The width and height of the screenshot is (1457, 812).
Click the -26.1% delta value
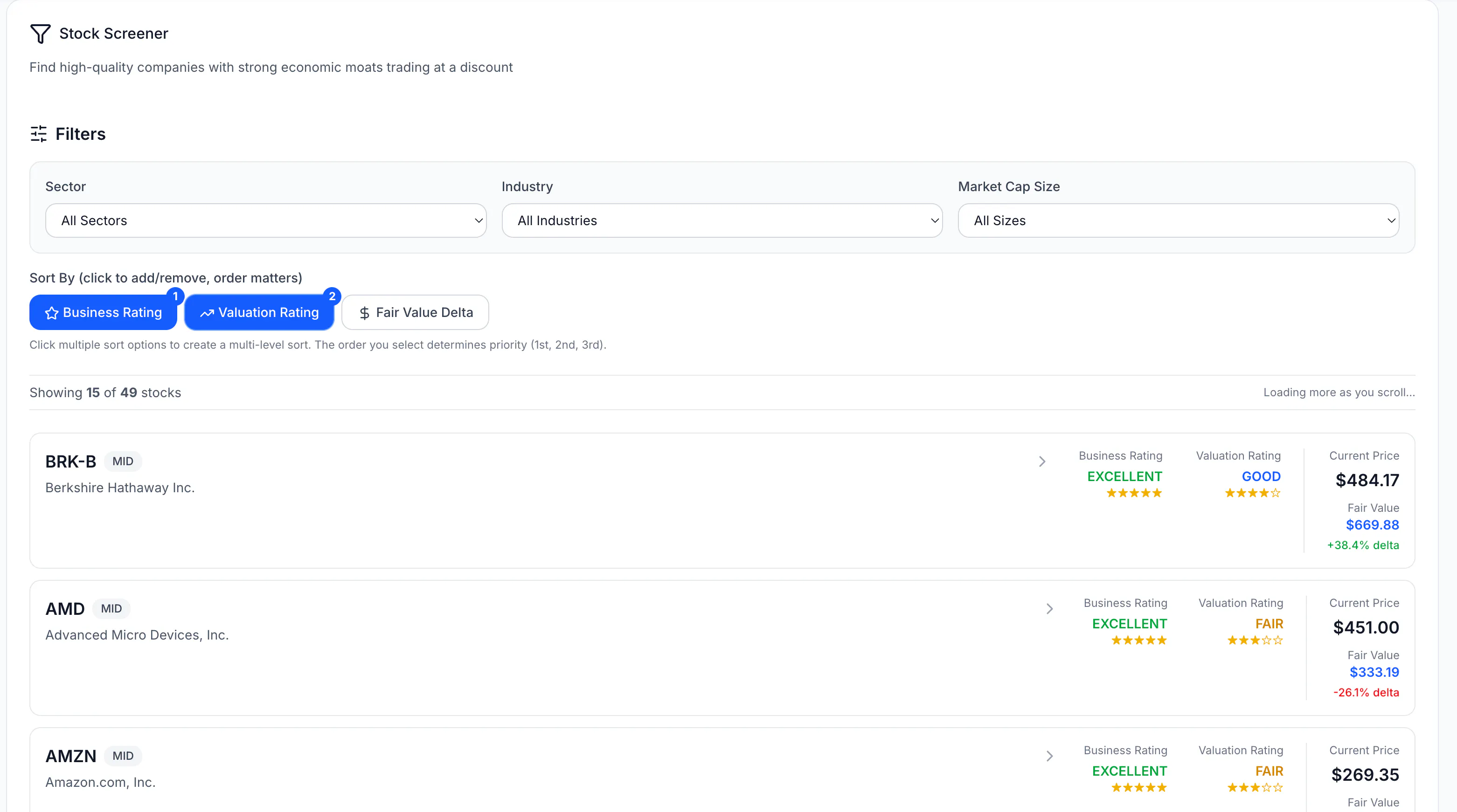point(1367,693)
